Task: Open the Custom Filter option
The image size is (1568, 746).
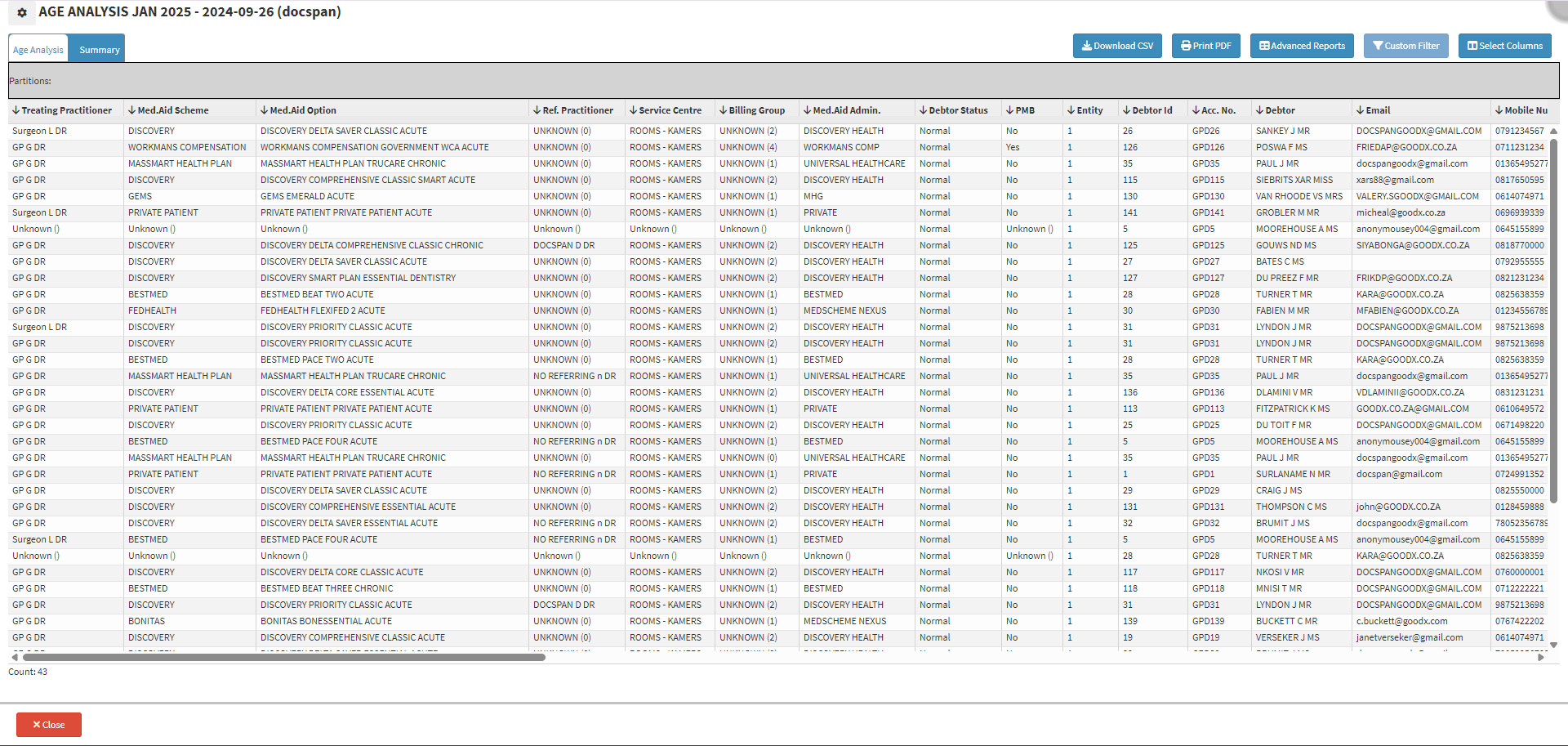Action: [x=1405, y=46]
